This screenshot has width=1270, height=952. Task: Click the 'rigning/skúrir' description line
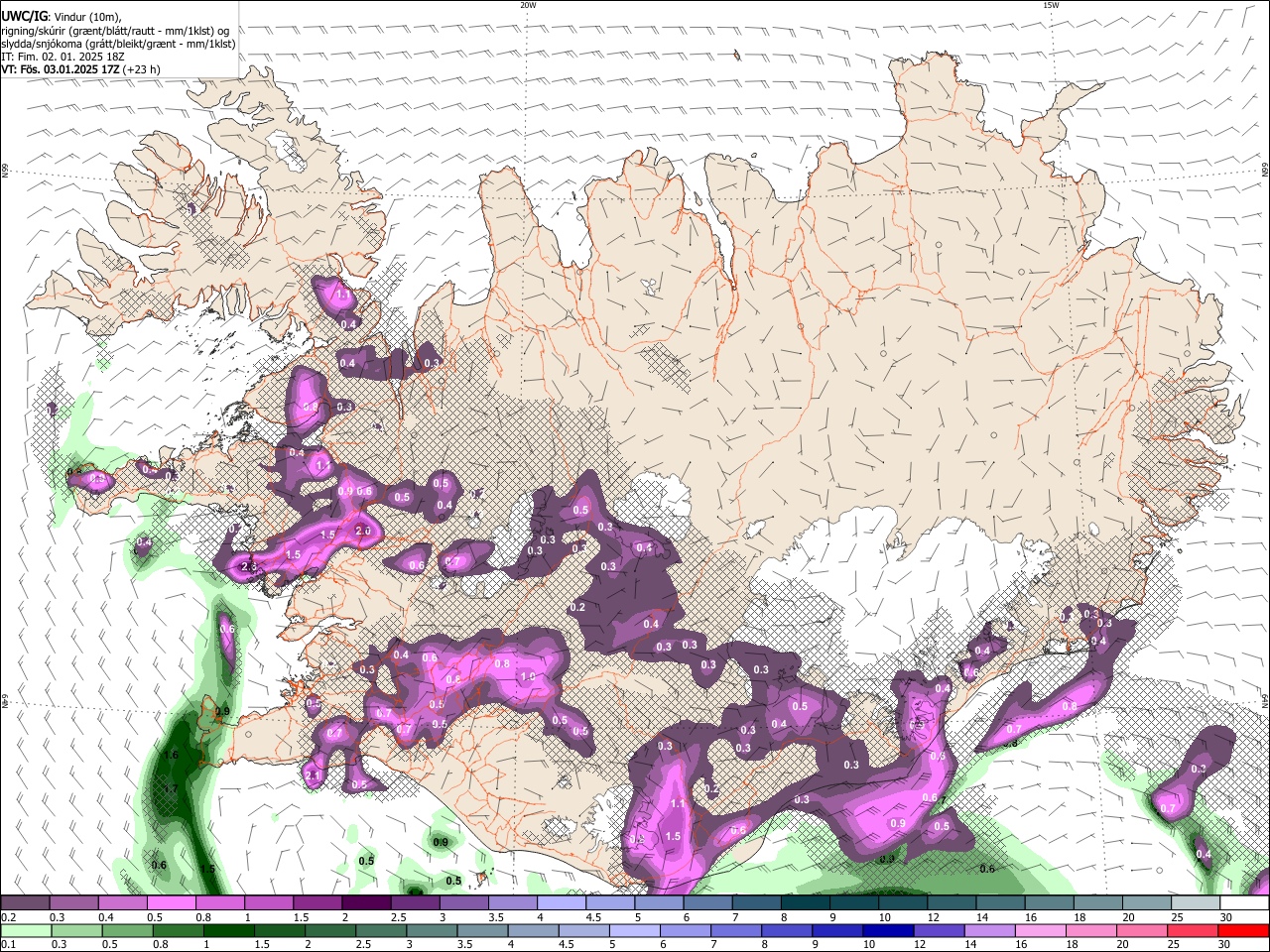pos(115,31)
